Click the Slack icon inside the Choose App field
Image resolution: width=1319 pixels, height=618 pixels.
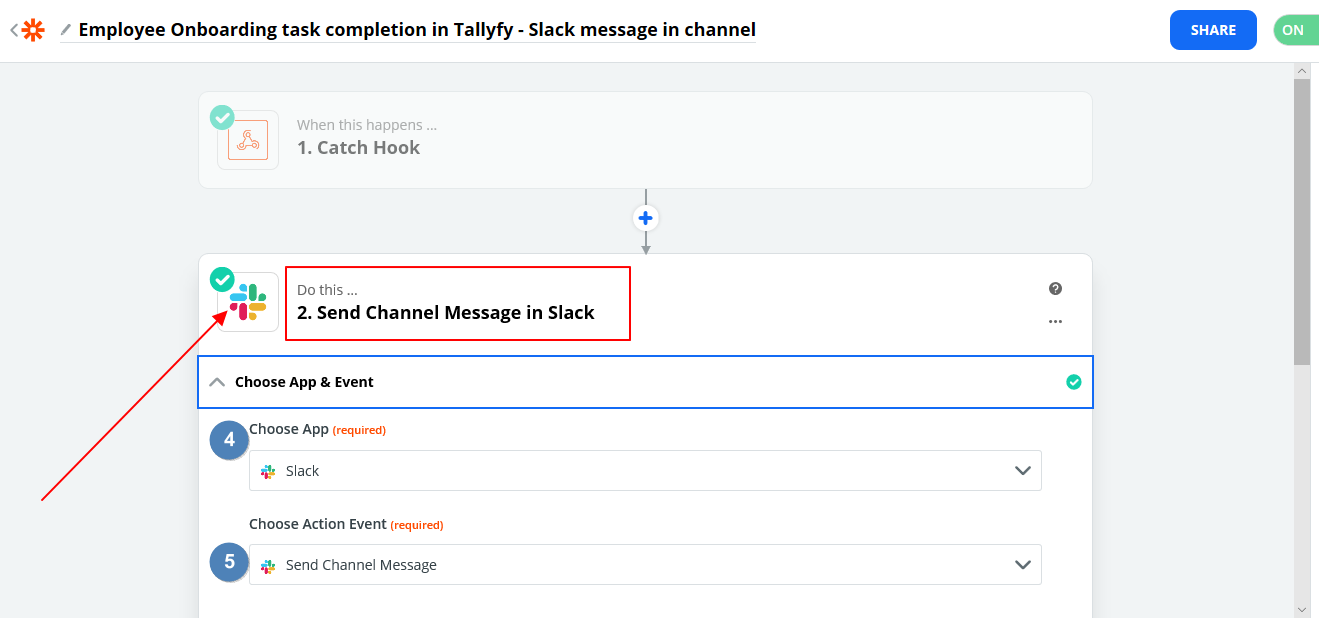click(x=267, y=470)
